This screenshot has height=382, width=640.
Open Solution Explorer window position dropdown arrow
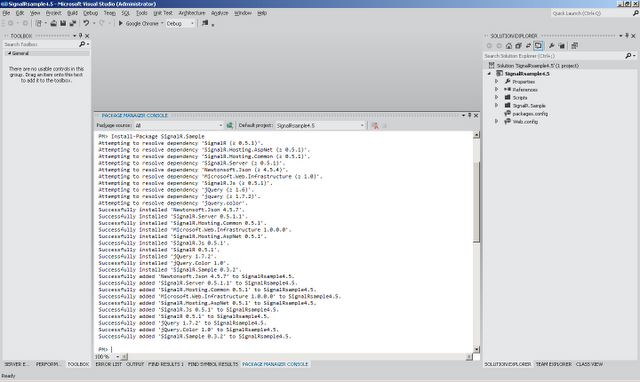pyautogui.click(x=621, y=36)
